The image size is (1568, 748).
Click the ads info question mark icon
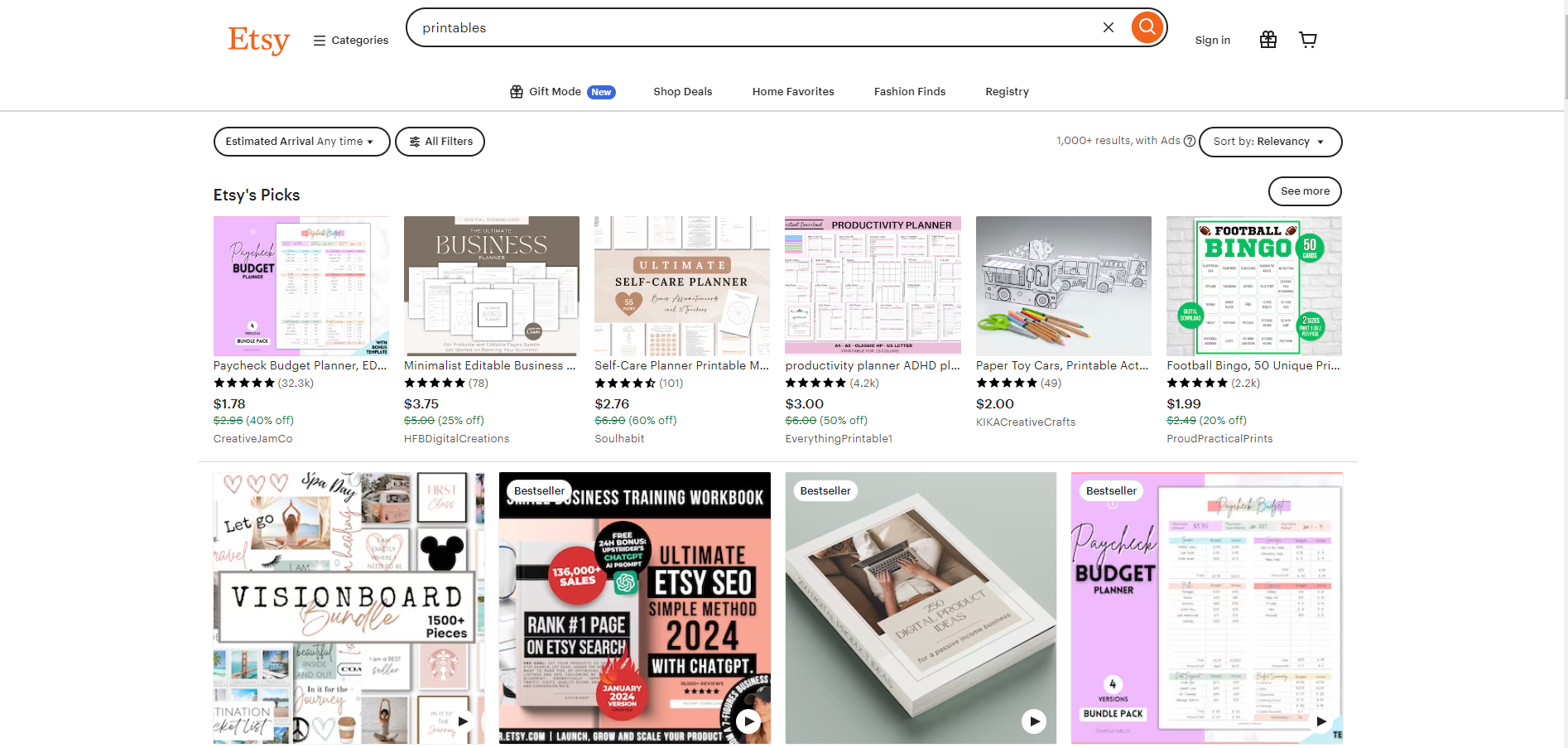point(1190,141)
